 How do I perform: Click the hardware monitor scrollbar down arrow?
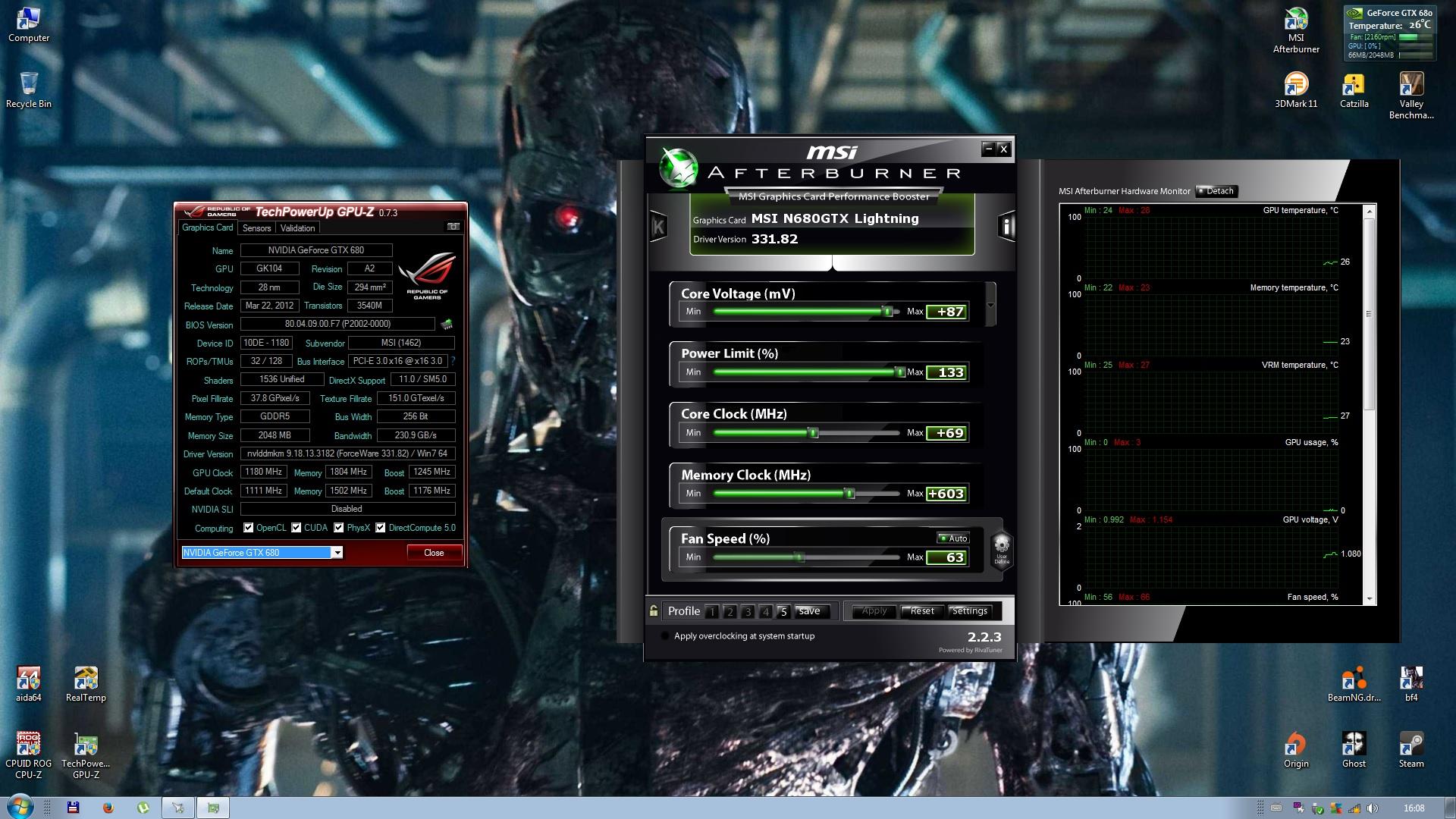pos(1369,599)
